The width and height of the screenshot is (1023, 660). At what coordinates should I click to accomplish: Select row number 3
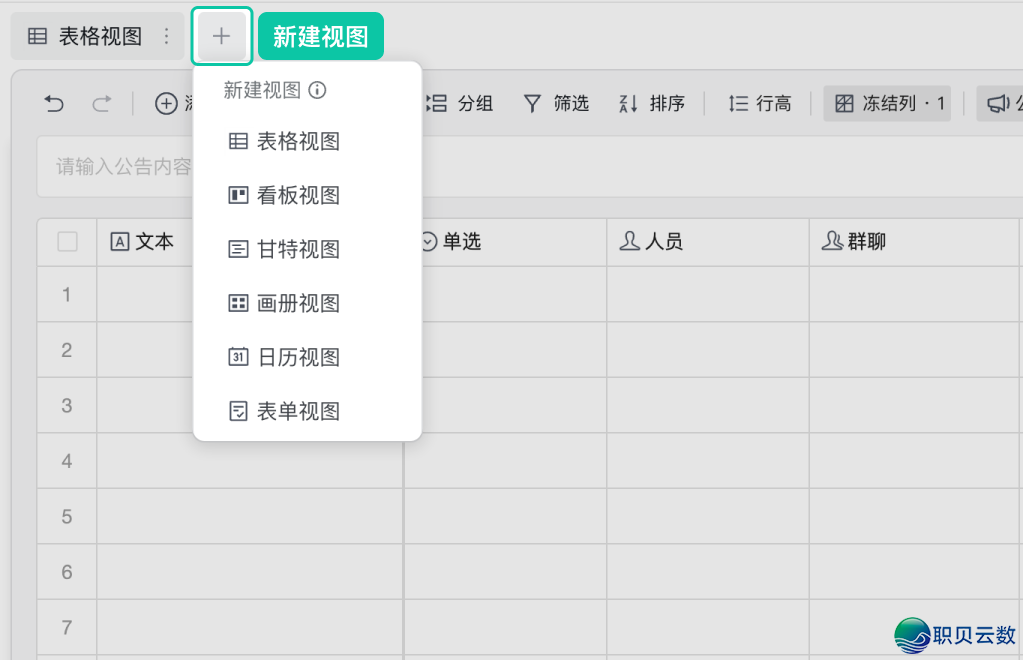67,406
